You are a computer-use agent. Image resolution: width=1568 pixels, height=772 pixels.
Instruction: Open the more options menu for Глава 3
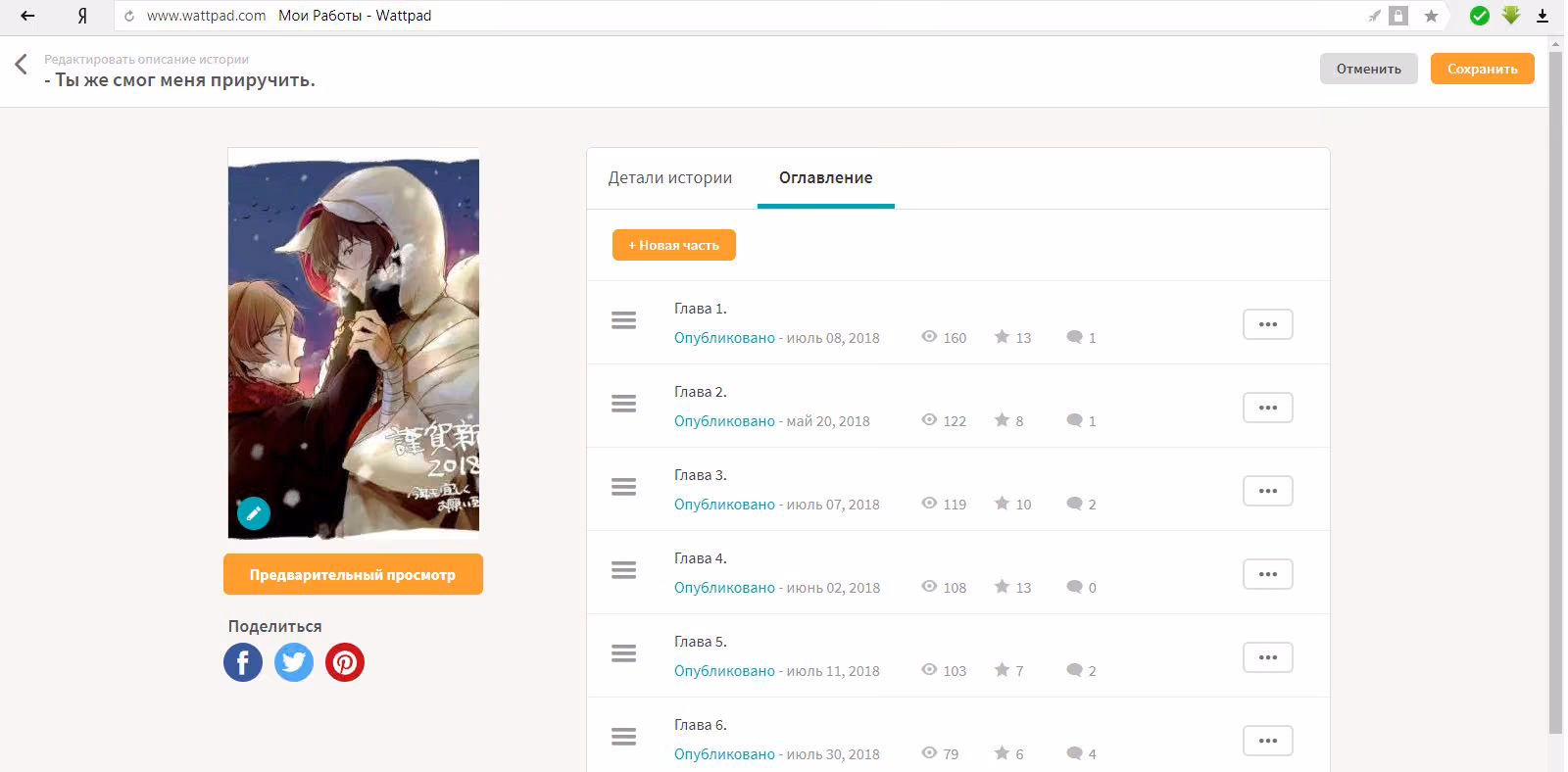tap(1268, 491)
